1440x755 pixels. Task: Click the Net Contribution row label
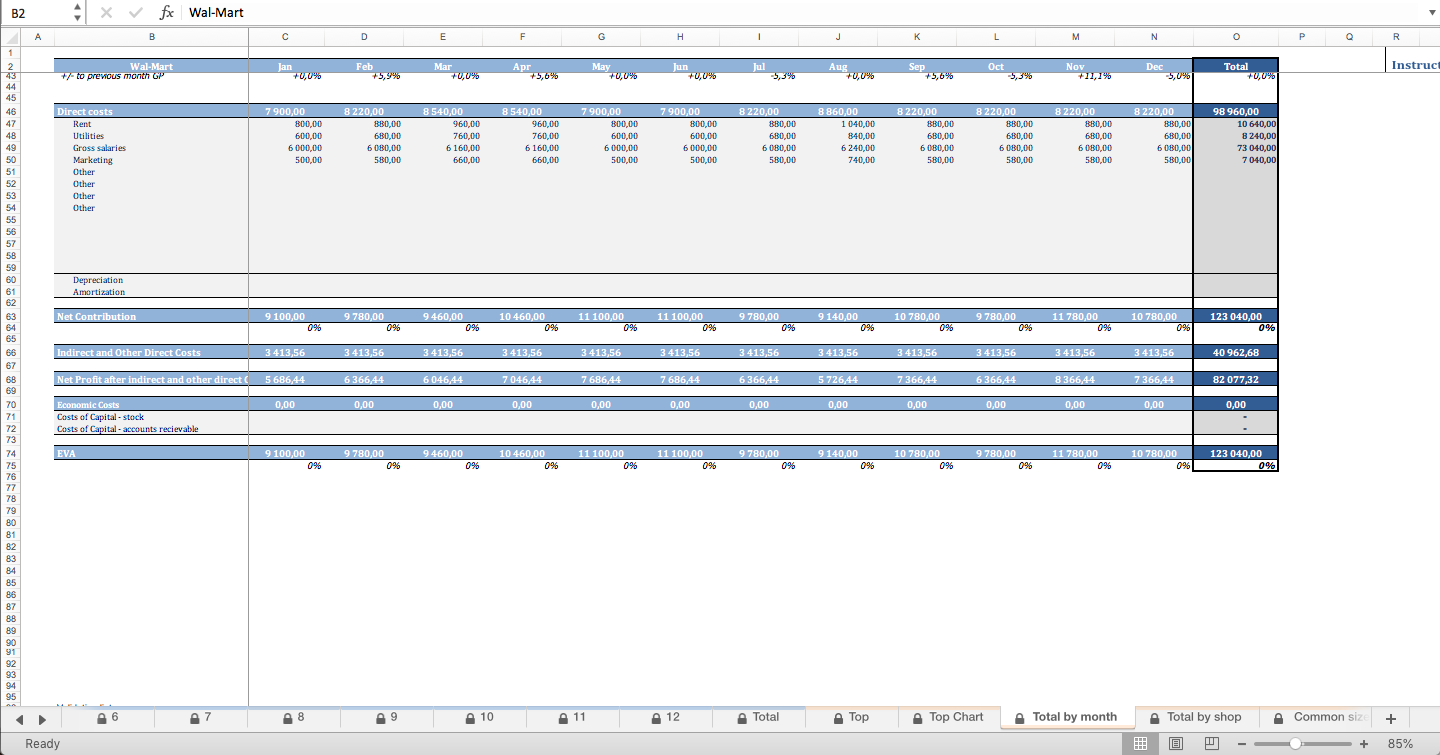click(96, 316)
